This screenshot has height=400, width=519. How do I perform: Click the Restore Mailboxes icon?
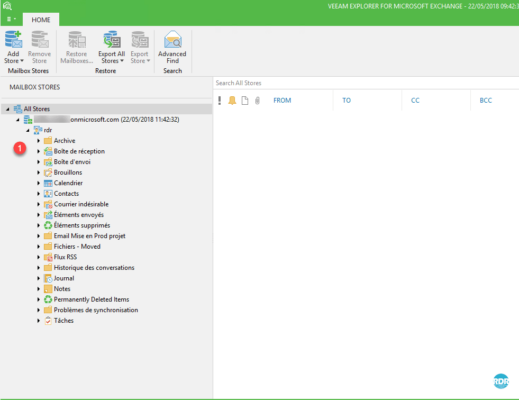point(77,40)
